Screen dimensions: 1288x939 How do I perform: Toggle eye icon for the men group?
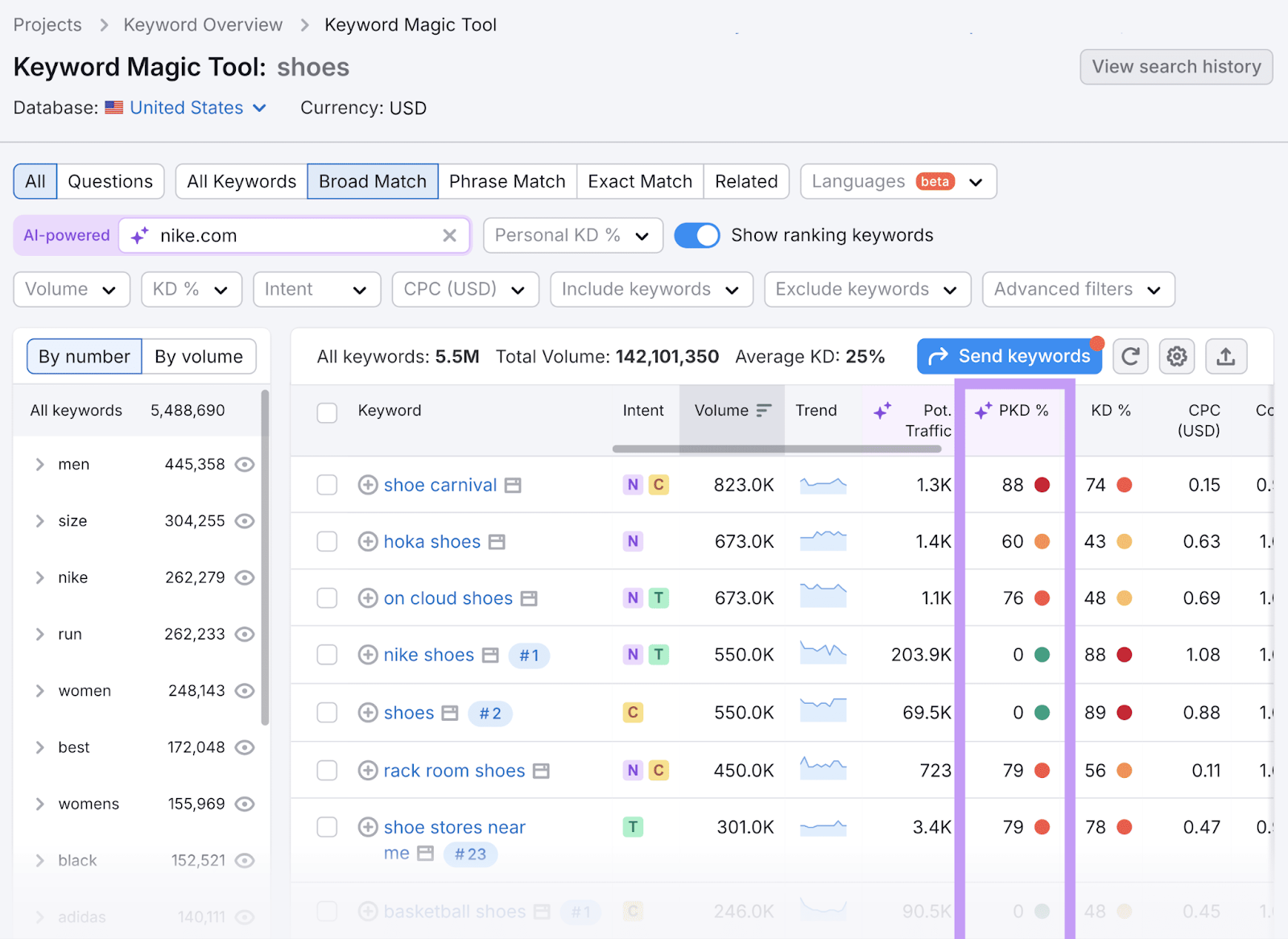point(245,465)
